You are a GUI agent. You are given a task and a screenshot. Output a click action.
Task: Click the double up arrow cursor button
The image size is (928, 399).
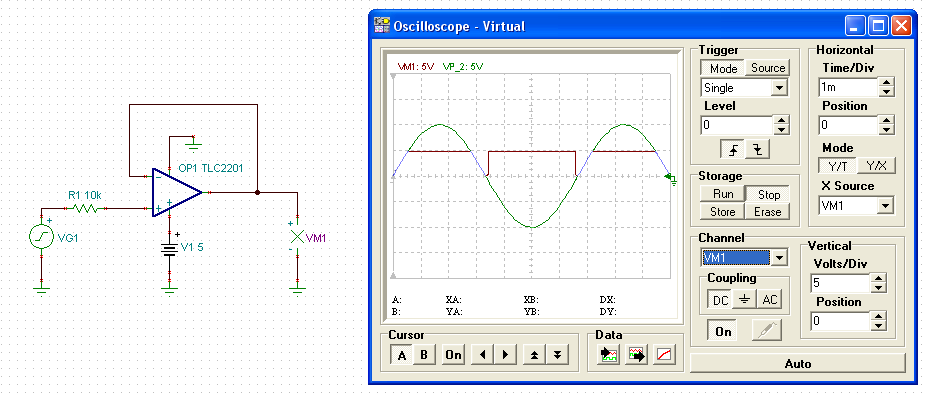(534, 355)
